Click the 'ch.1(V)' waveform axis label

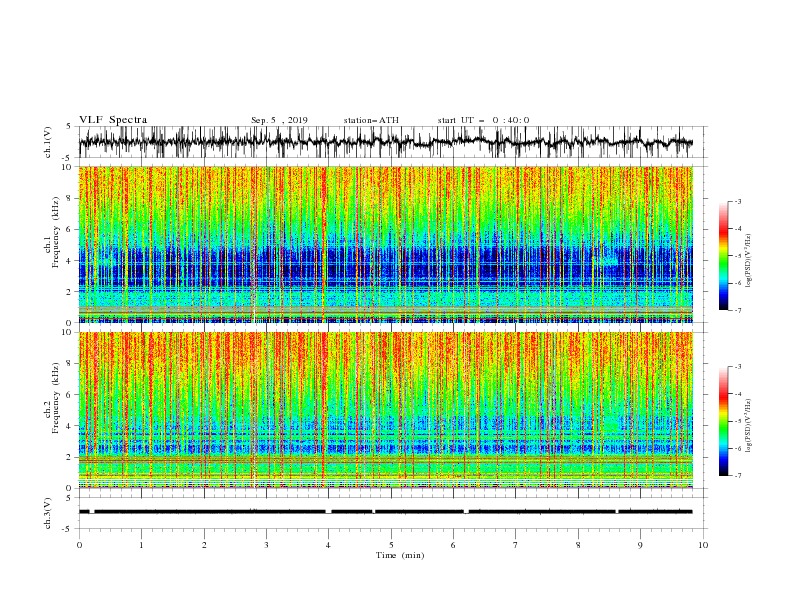pyautogui.click(x=48, y=142)
